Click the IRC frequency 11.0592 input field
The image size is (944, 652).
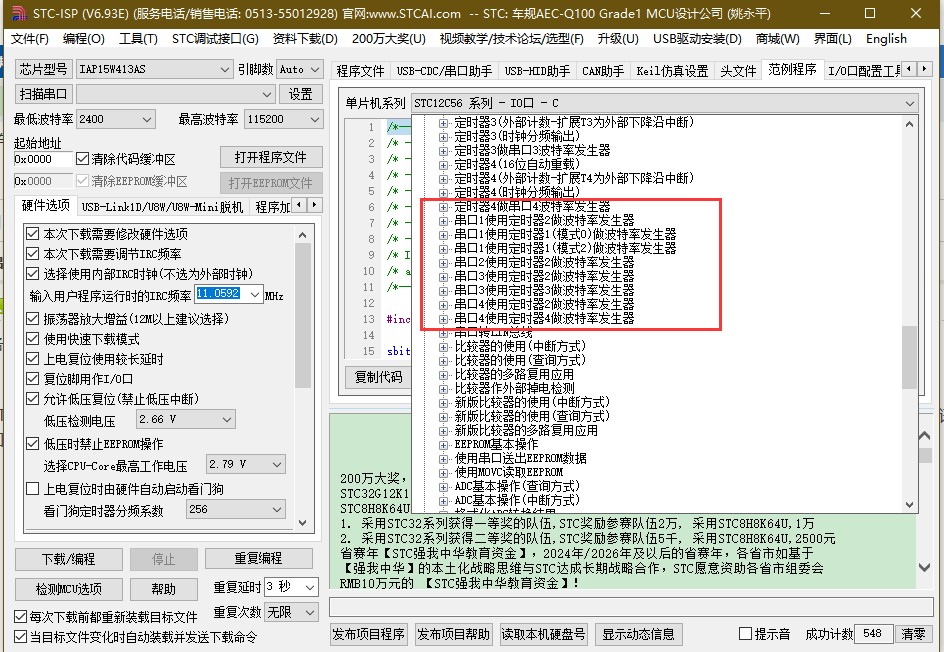(221, 294)
